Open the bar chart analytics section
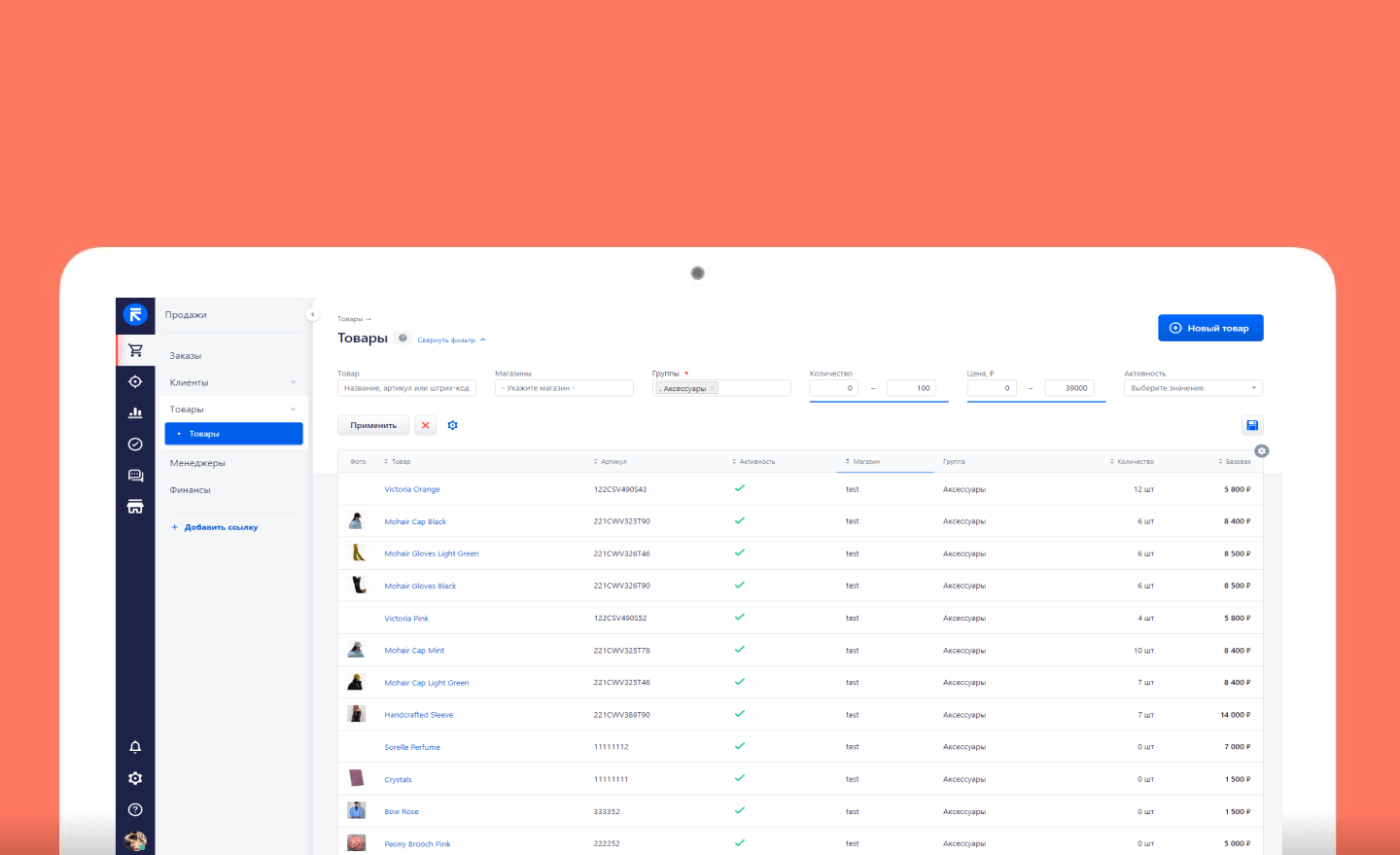The image size is (1400, 855). 135,412
